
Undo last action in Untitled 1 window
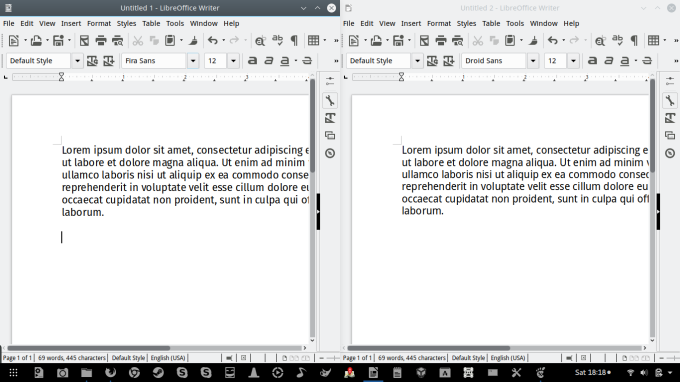point(212,41)
